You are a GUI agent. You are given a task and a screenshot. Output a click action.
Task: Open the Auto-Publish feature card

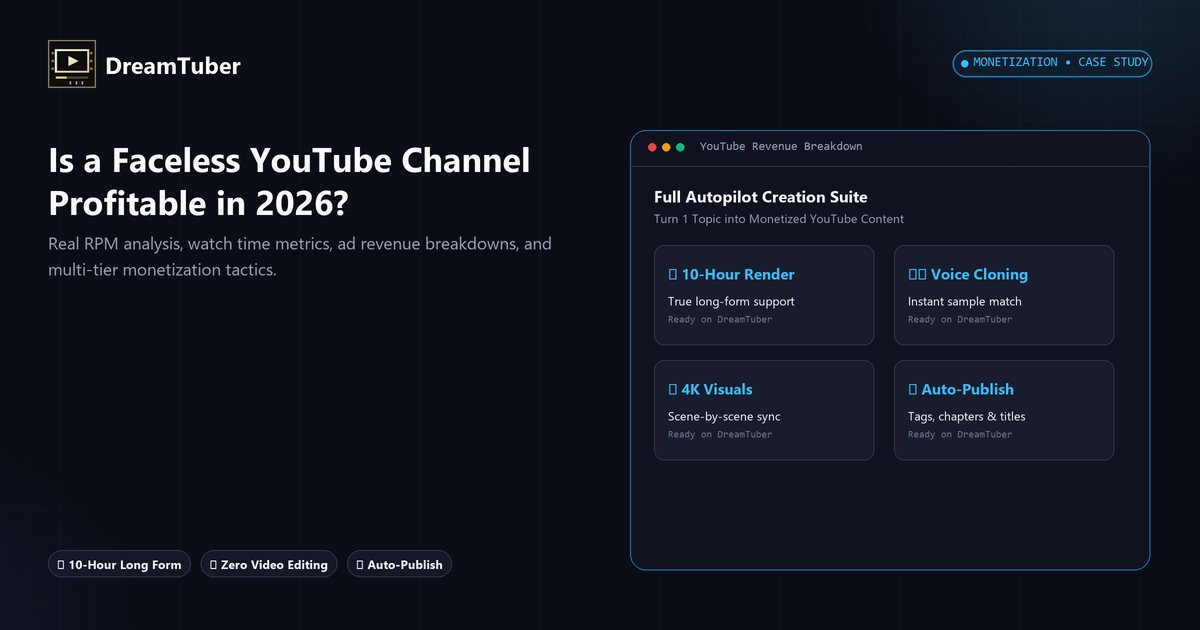click(1004, 410)
